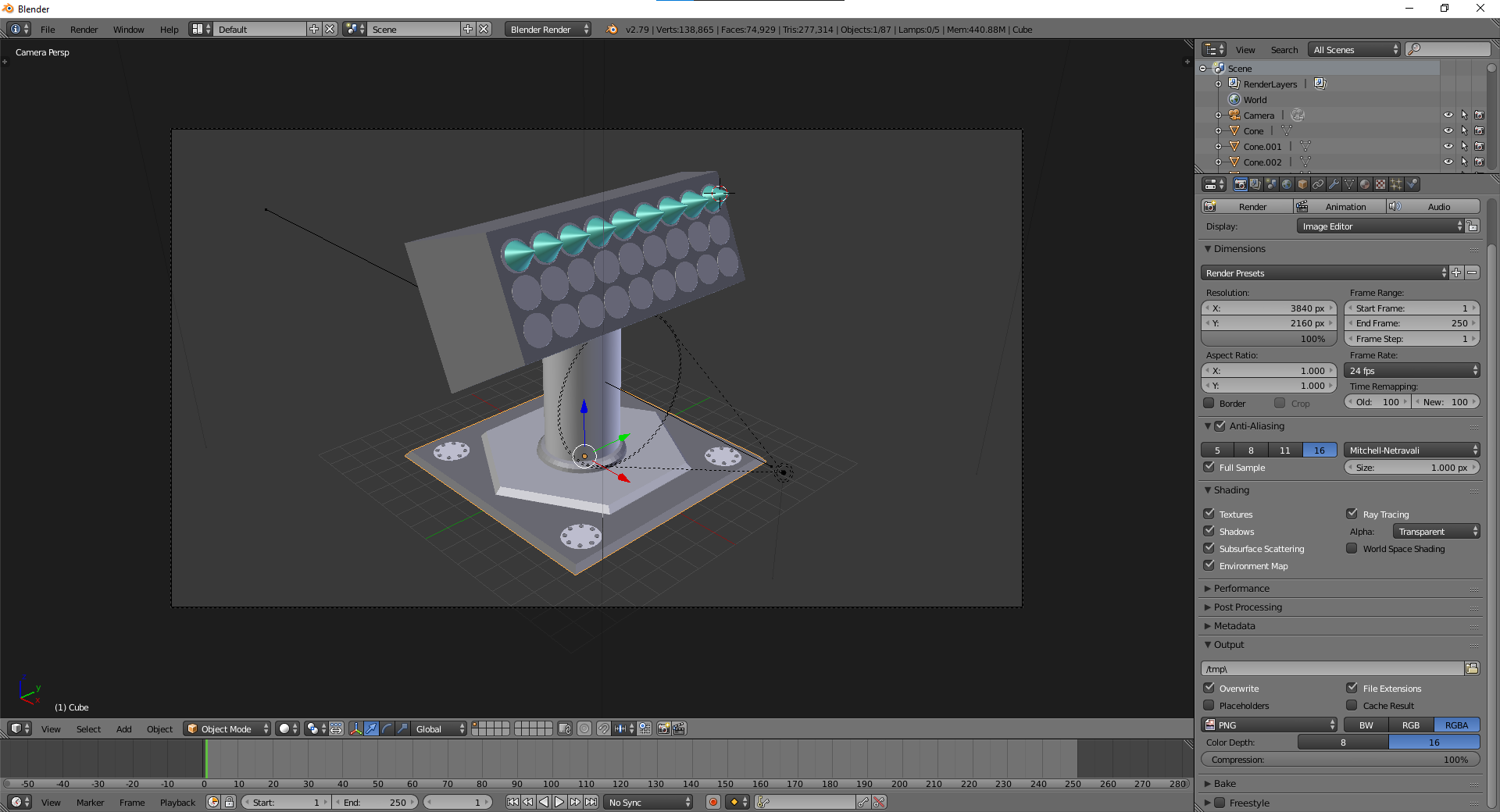
Task: Open the Particles properties icon
Action: [1396, 184]
